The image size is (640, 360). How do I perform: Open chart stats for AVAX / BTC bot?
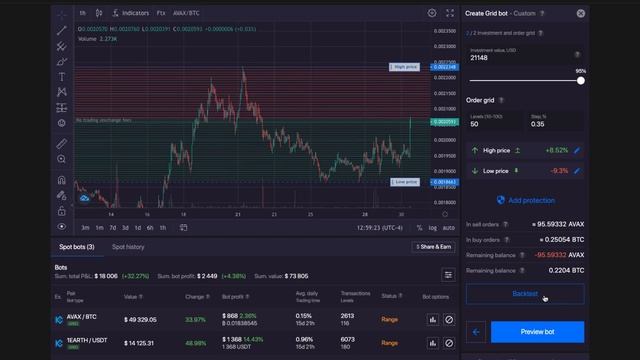coord(433,320)
